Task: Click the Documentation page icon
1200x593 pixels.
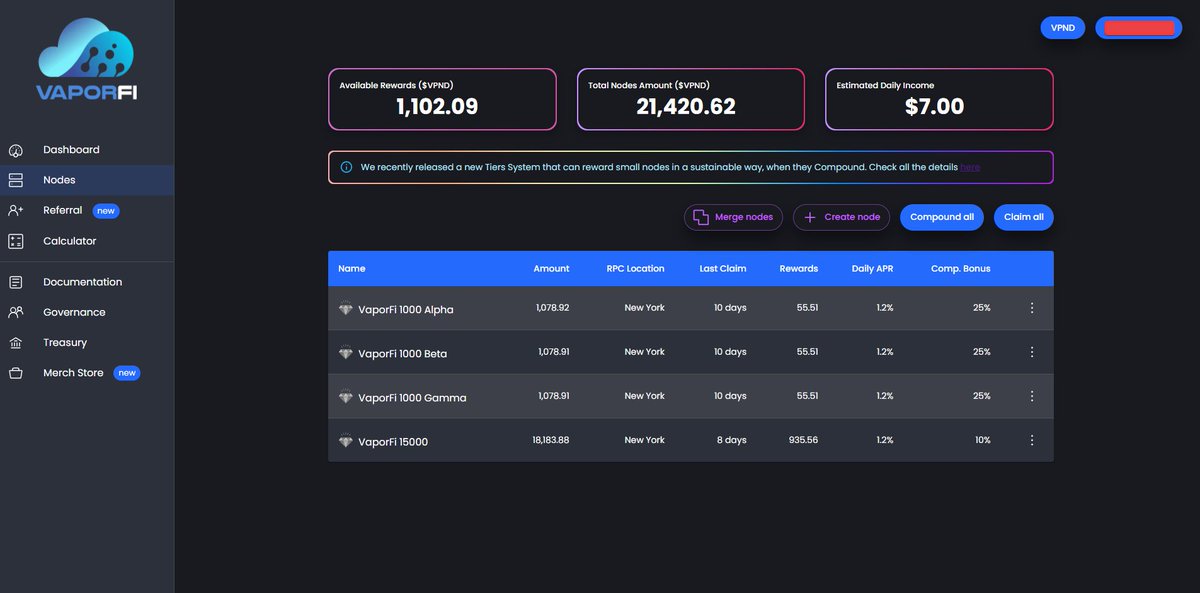Action: pos(15,282)
